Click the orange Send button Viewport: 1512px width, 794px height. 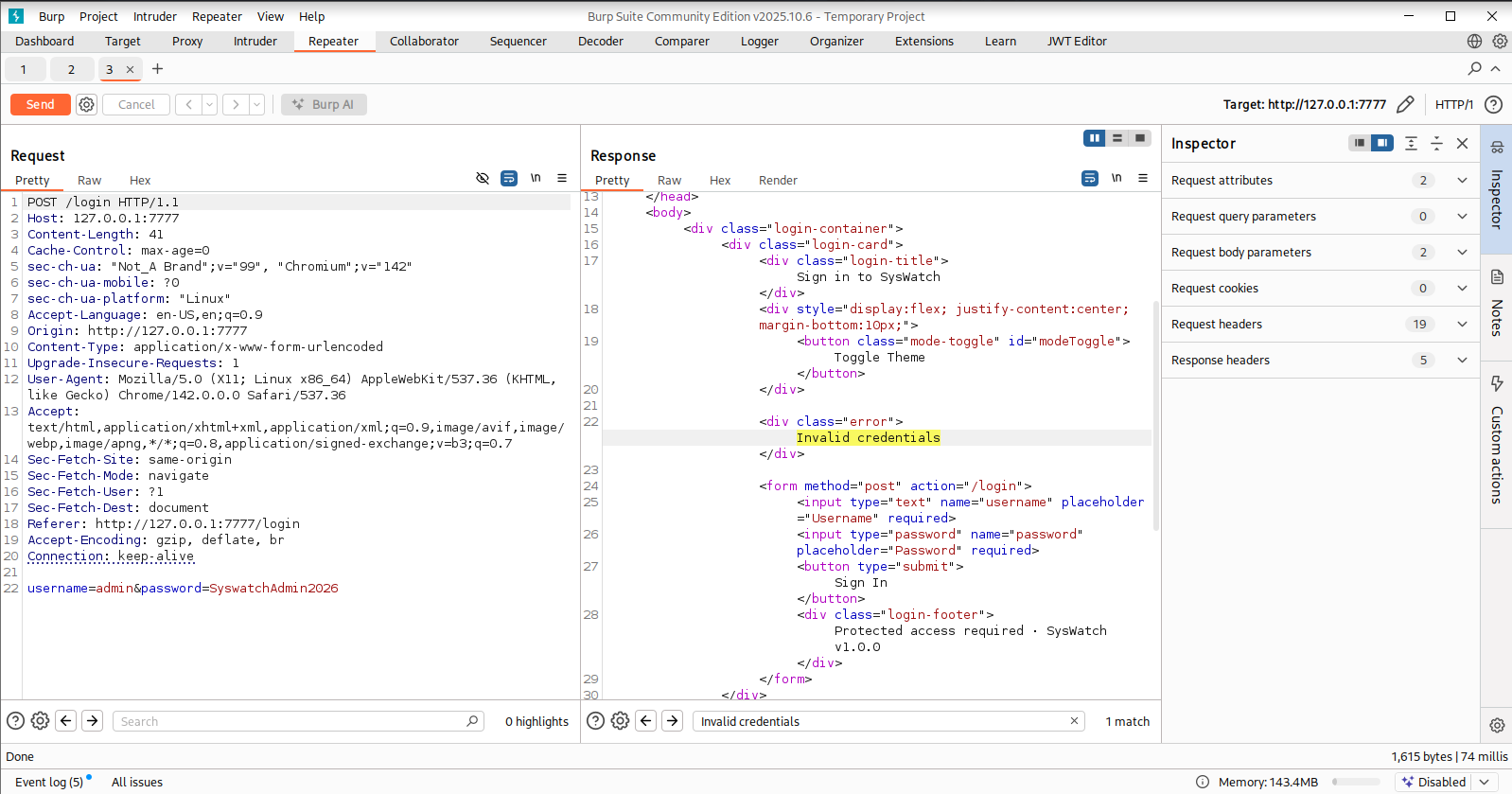click(x=40, y=104)
